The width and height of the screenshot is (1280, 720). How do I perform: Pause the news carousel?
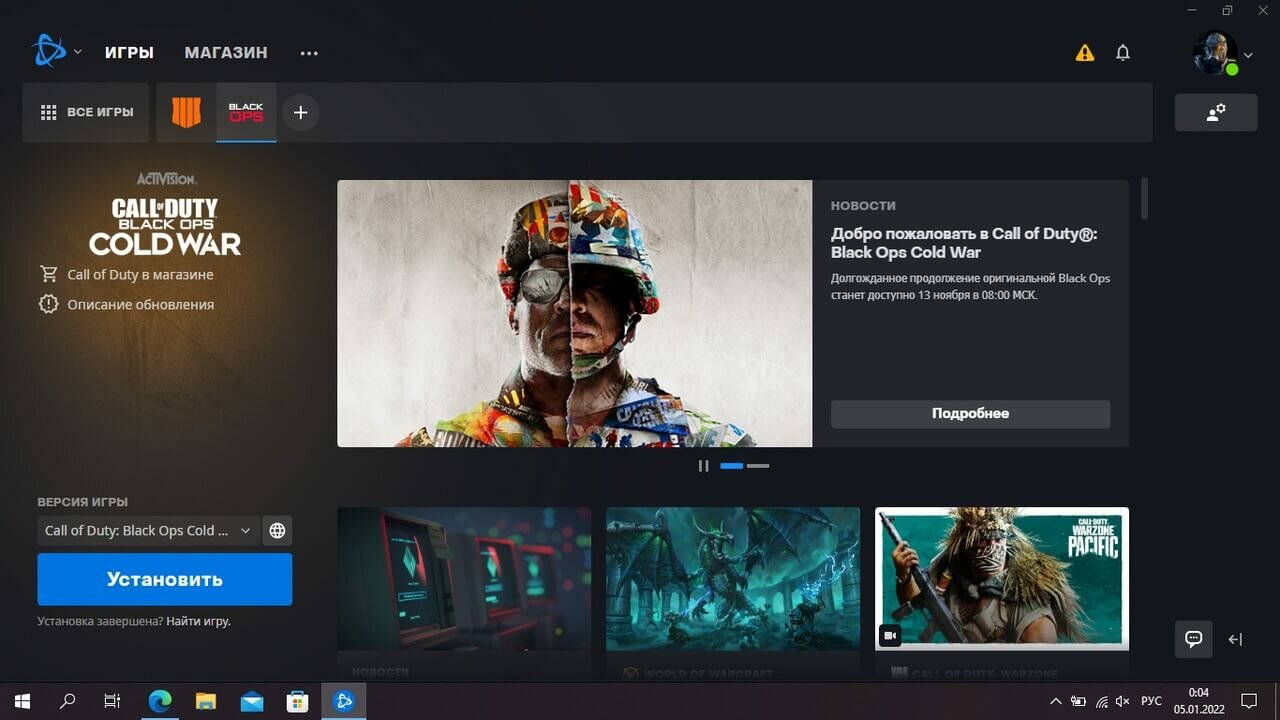click(x=703, y=466)
